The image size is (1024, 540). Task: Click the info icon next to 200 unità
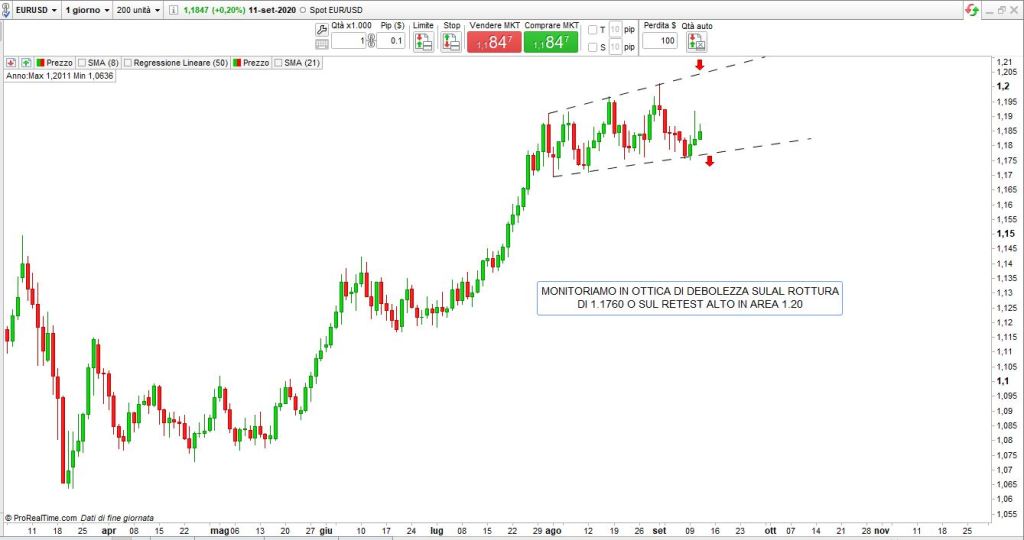(x=174, y=9)
